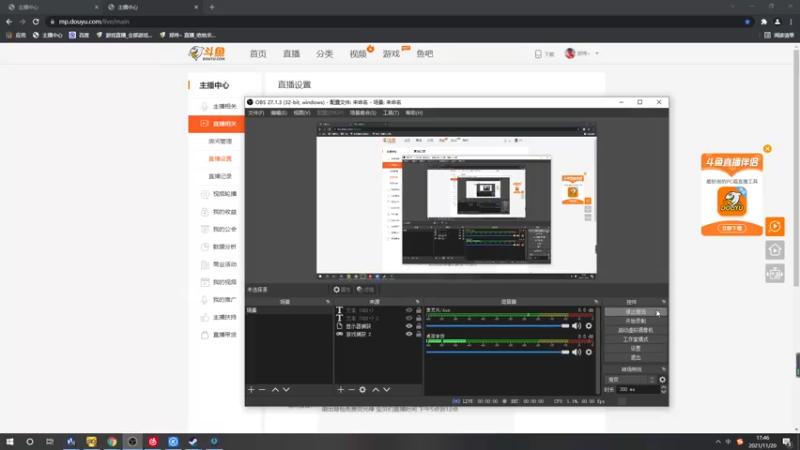
Task: Open source properties gear in Sources toolbar
Action: [362, 390]
